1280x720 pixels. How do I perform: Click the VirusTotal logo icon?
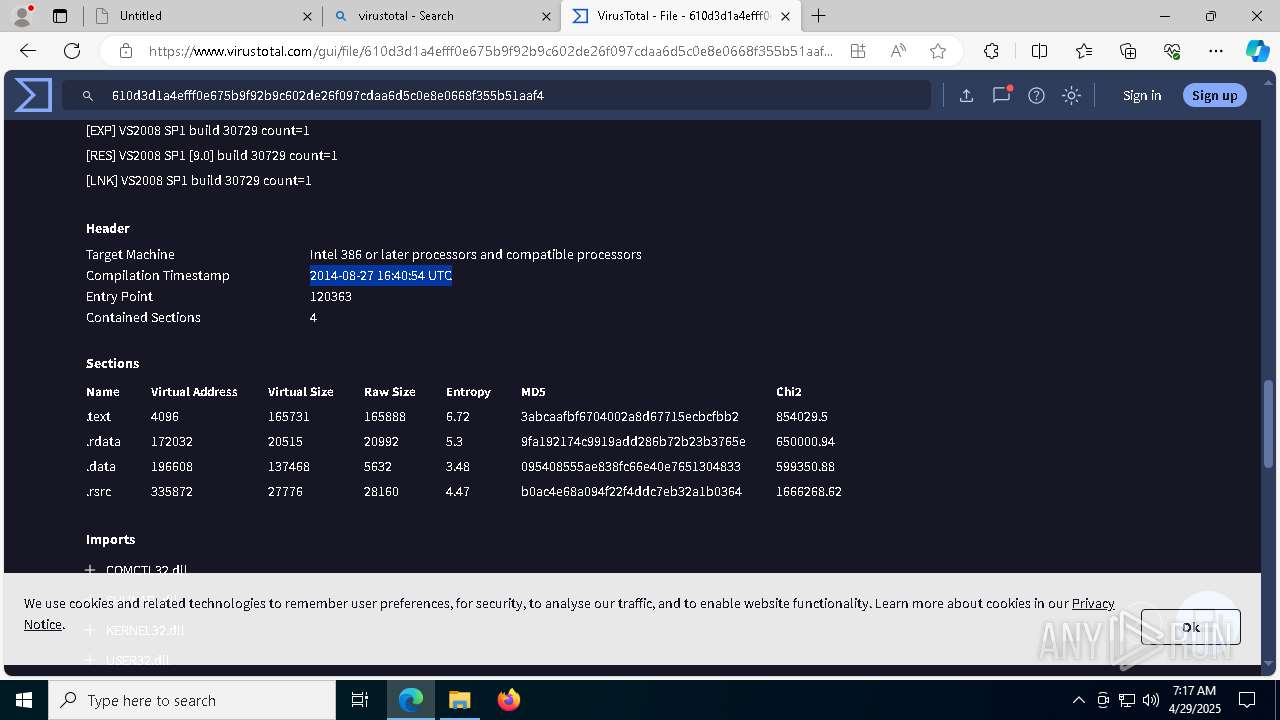(x=33, y=95)
